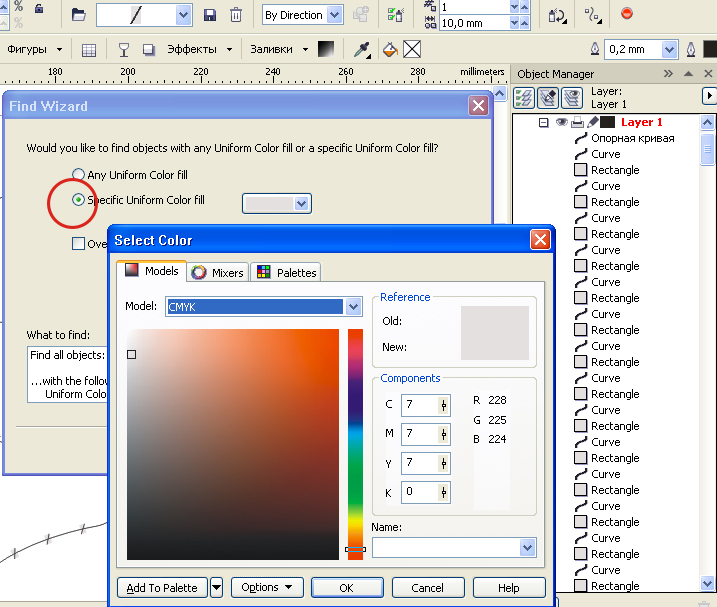Select Specific Uniform Color fill radio button

tap(78, 200)
